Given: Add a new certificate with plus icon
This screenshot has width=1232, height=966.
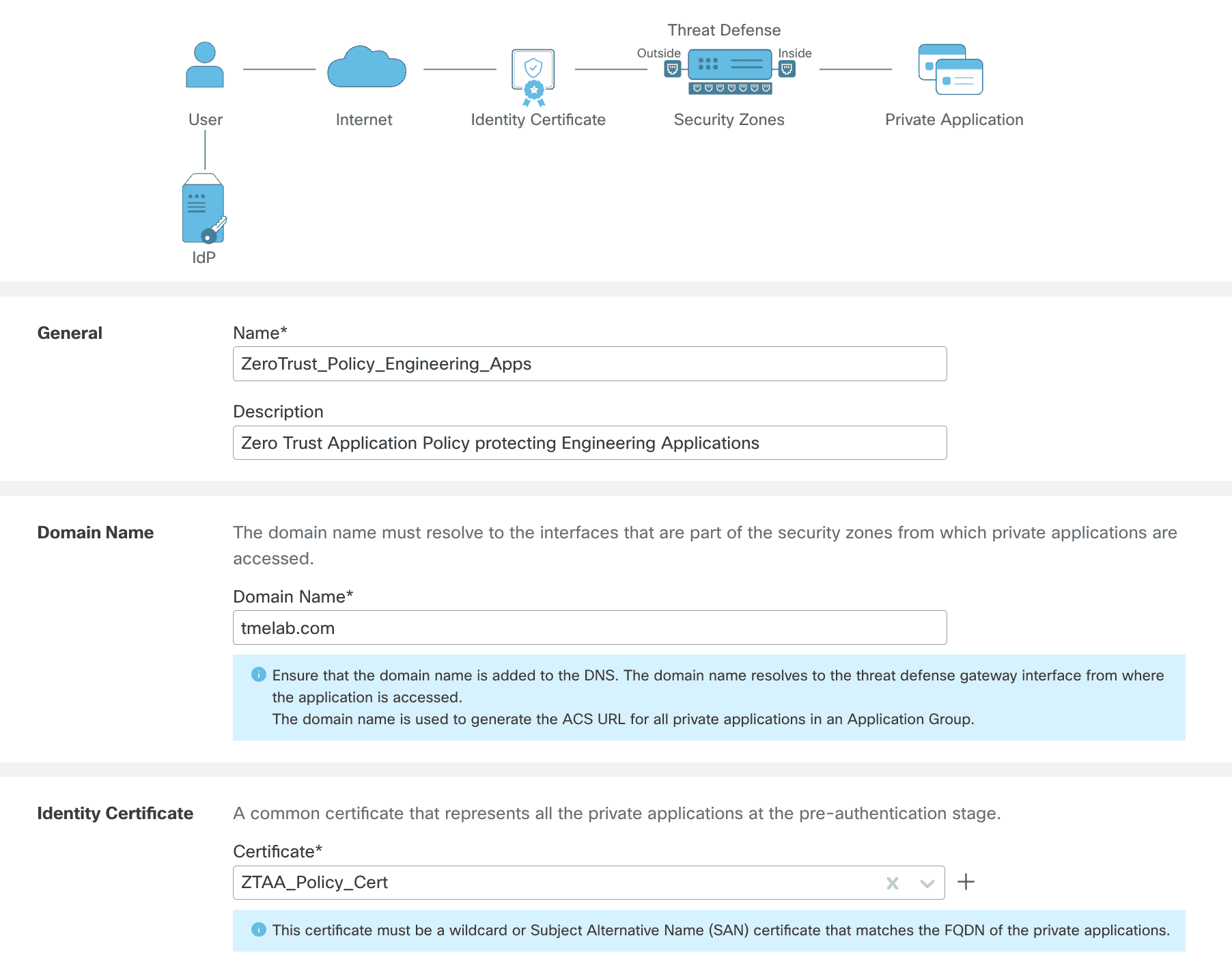Looking at the screenshot, I should point(966,882).
